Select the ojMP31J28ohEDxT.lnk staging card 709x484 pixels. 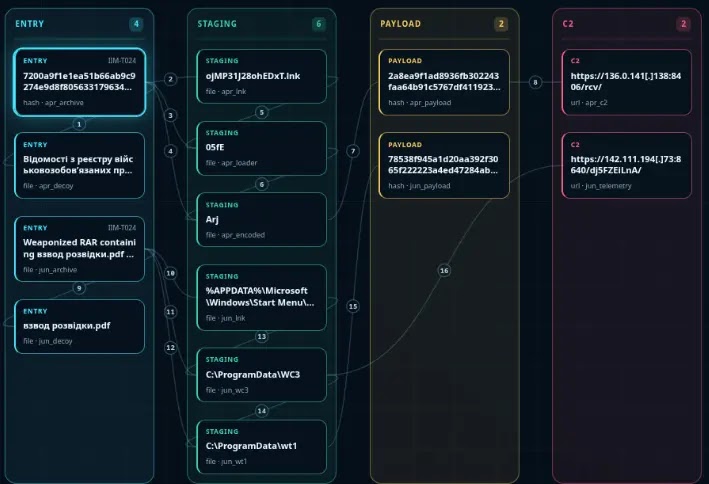[x=262, y=76]
